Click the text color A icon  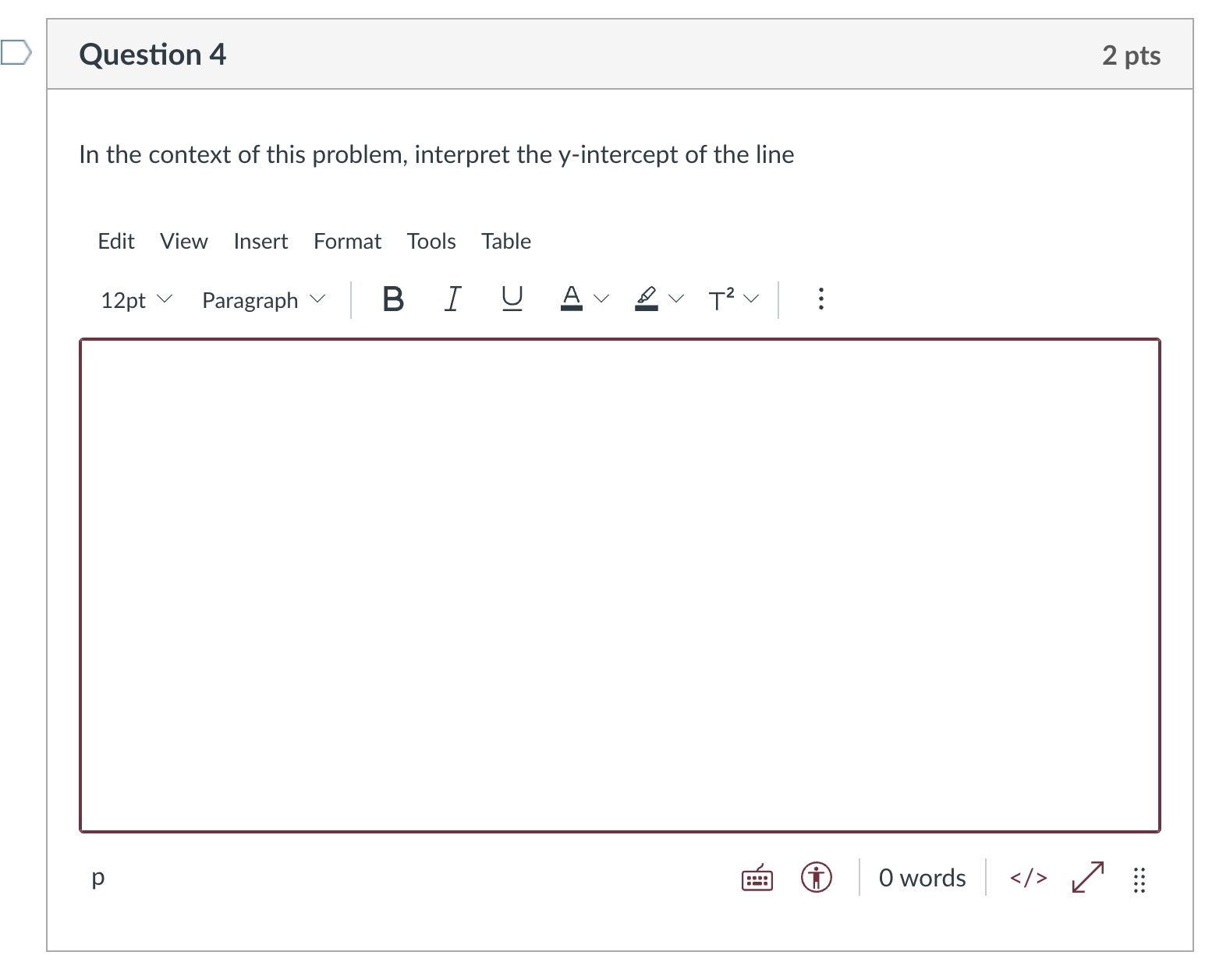click(572, 299)
